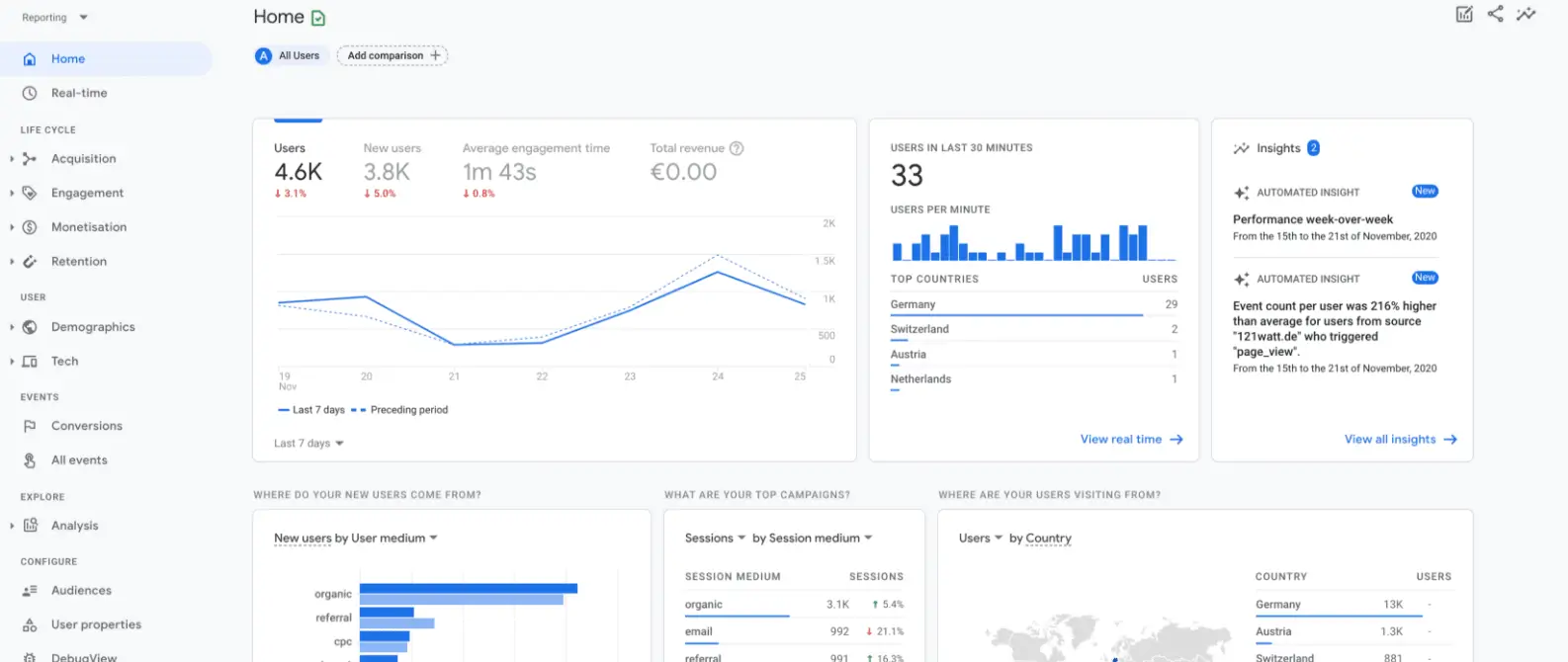Click the Add comparison button

392,56
